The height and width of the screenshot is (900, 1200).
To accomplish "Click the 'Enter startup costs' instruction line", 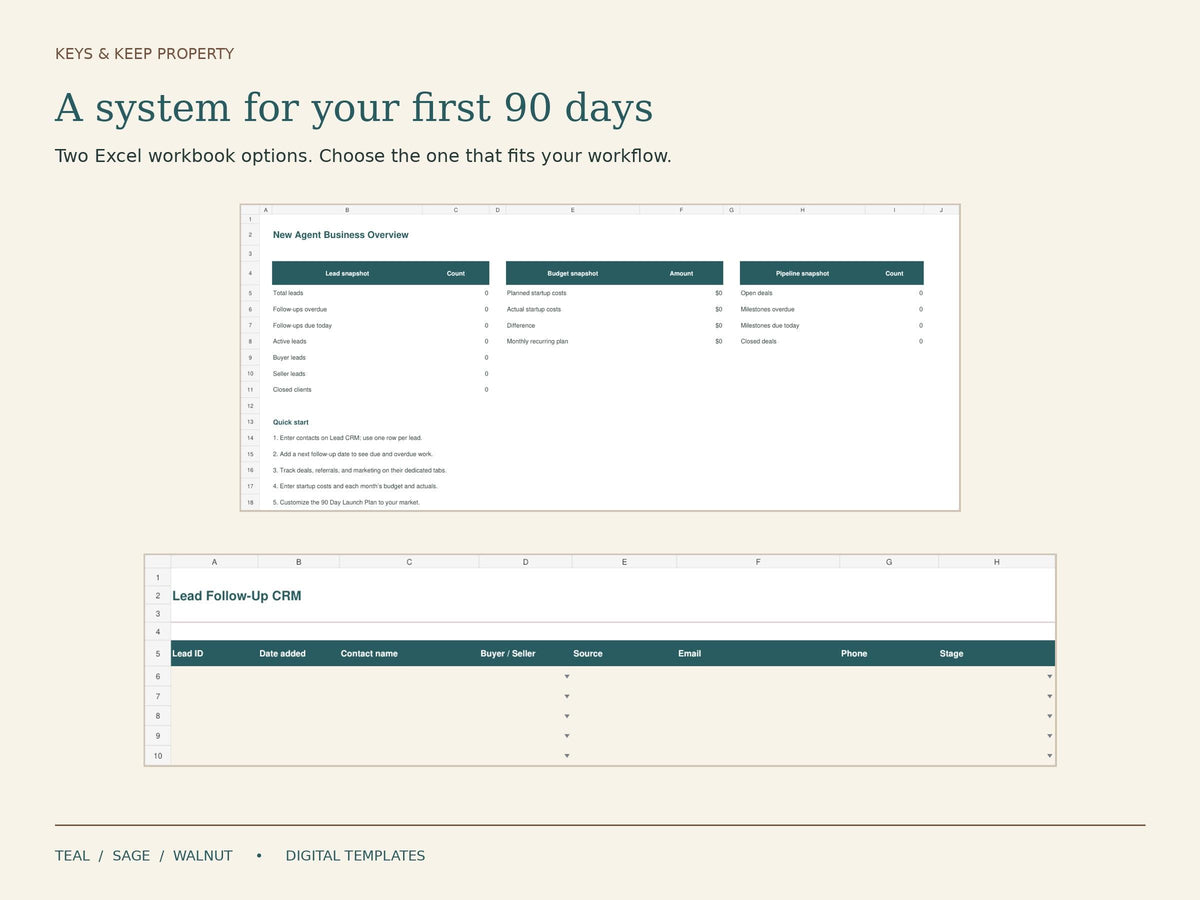I will 355,486.
